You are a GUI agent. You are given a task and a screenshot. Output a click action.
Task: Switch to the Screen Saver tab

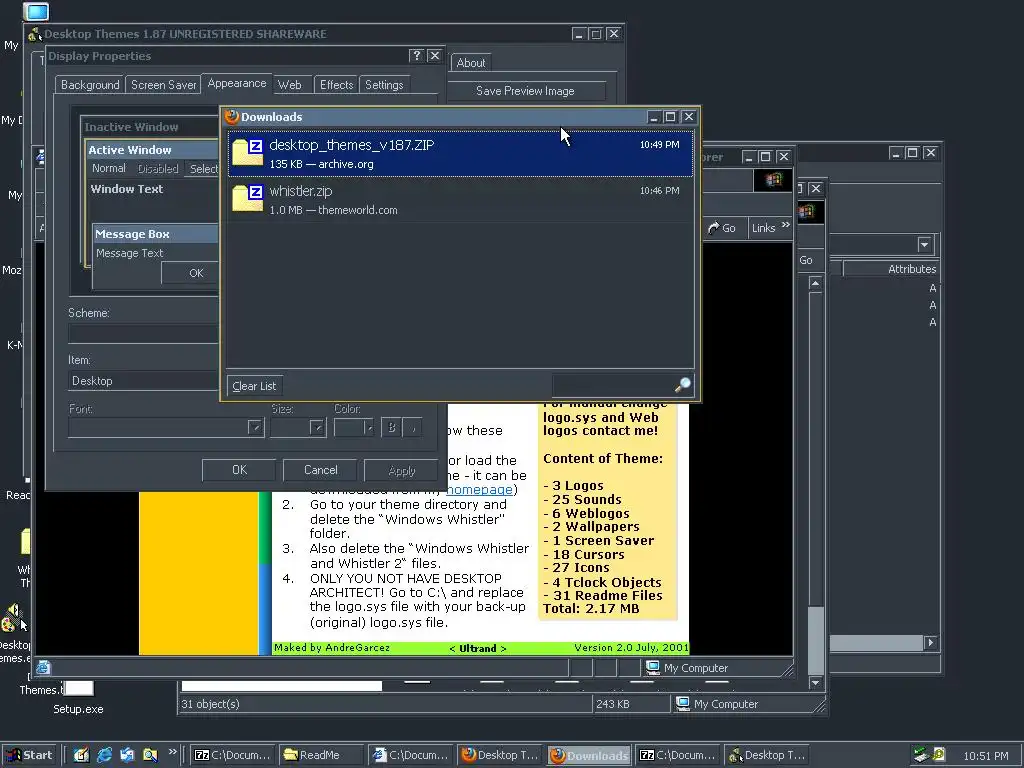(163, 85)
